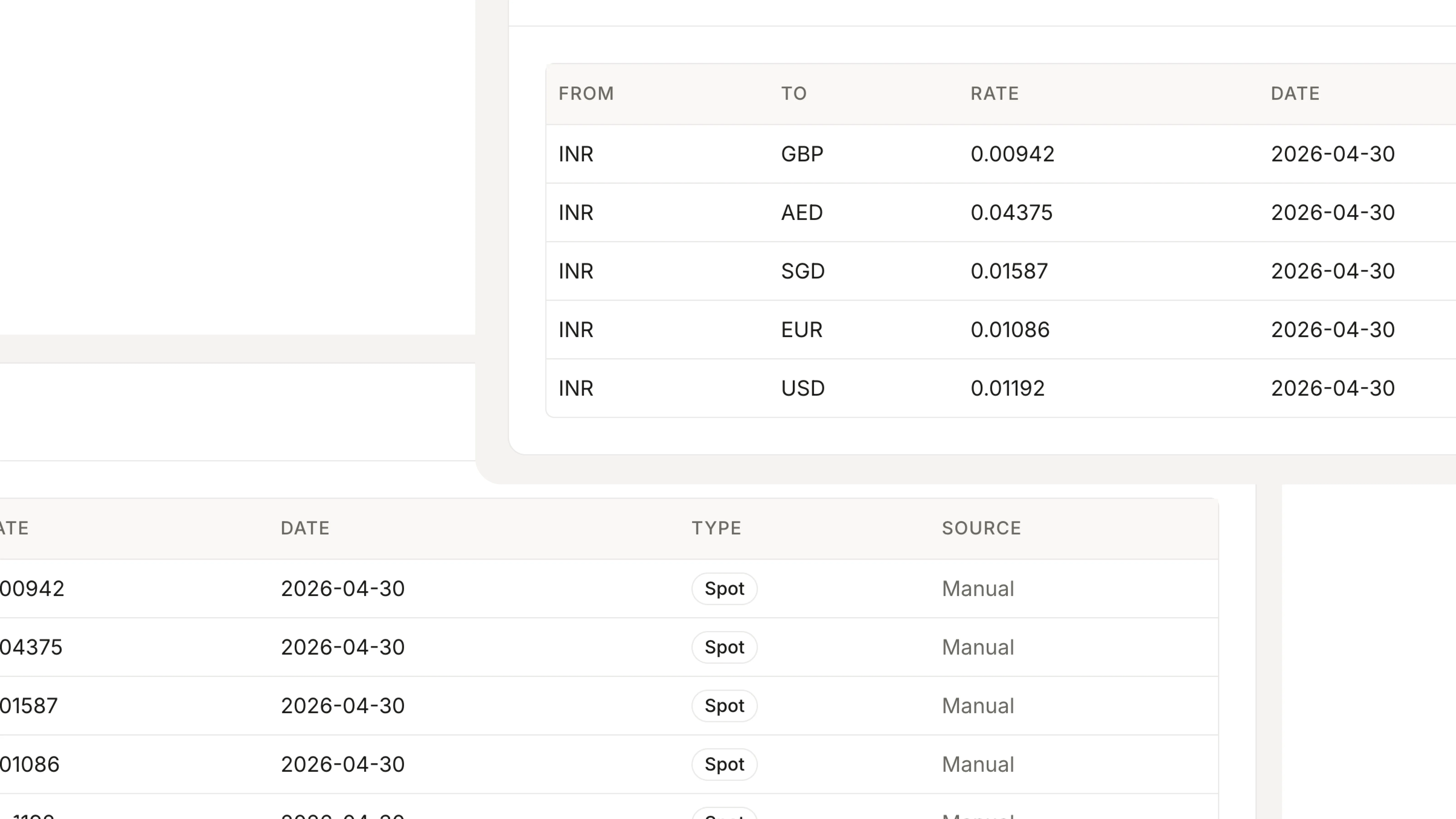Select INR in the USD row

pyautogui.click(x=576, y=388)
